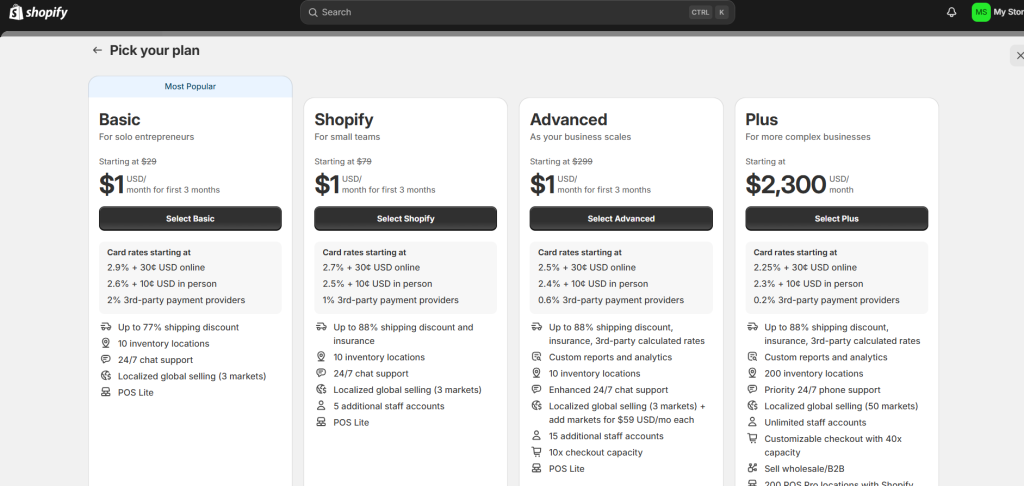Click the POS Lite icon in the Advanced plan
This screenshot has height=486, width=1024.
tap(537, 469)
